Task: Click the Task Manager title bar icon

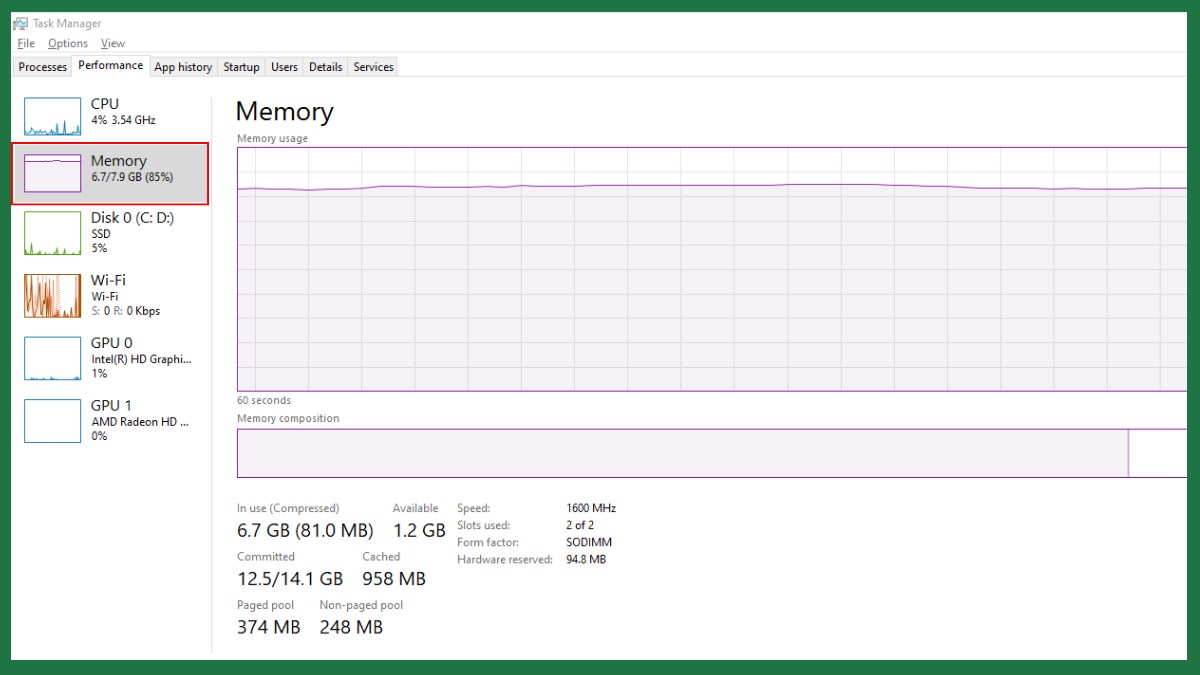Action: [x=20, y=23]
